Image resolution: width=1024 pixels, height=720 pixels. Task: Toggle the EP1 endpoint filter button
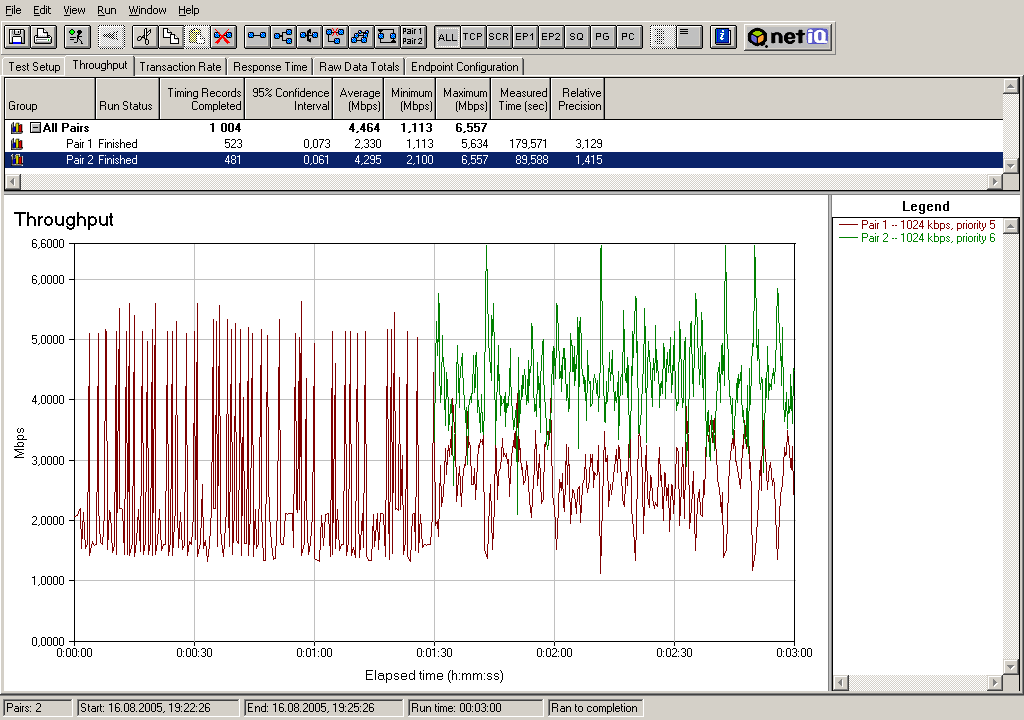click(x=525, y=37)
